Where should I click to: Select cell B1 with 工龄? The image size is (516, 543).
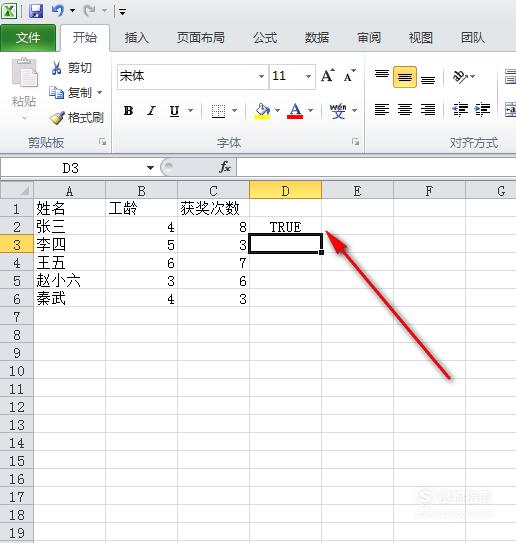[141, 208]
